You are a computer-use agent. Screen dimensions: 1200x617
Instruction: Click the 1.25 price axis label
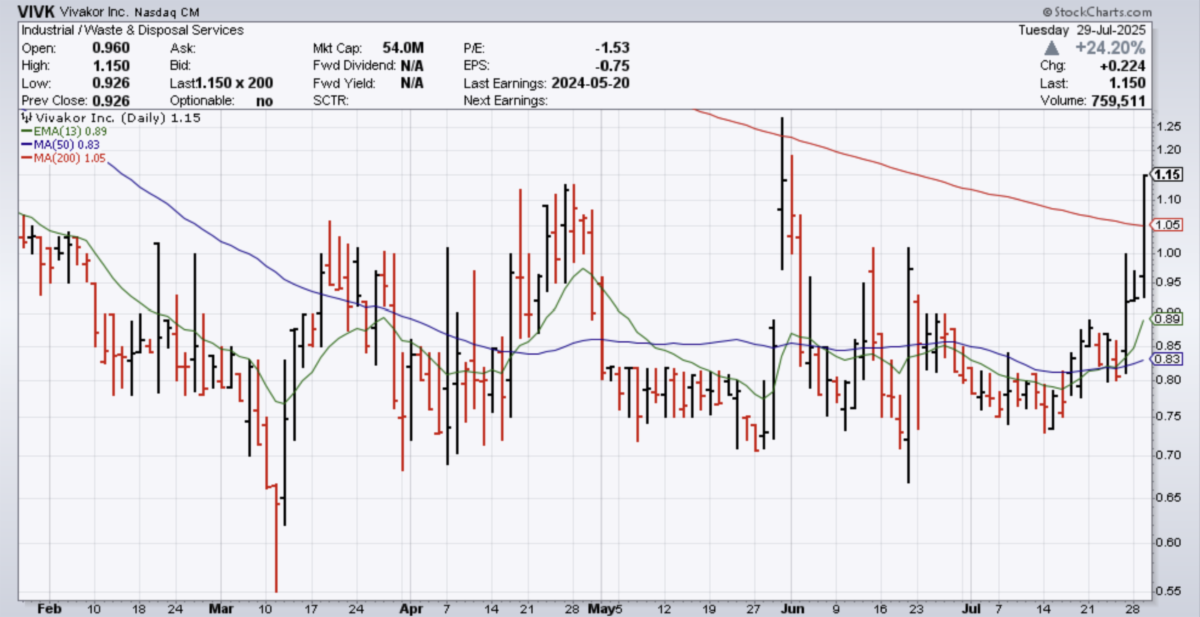1167,126
